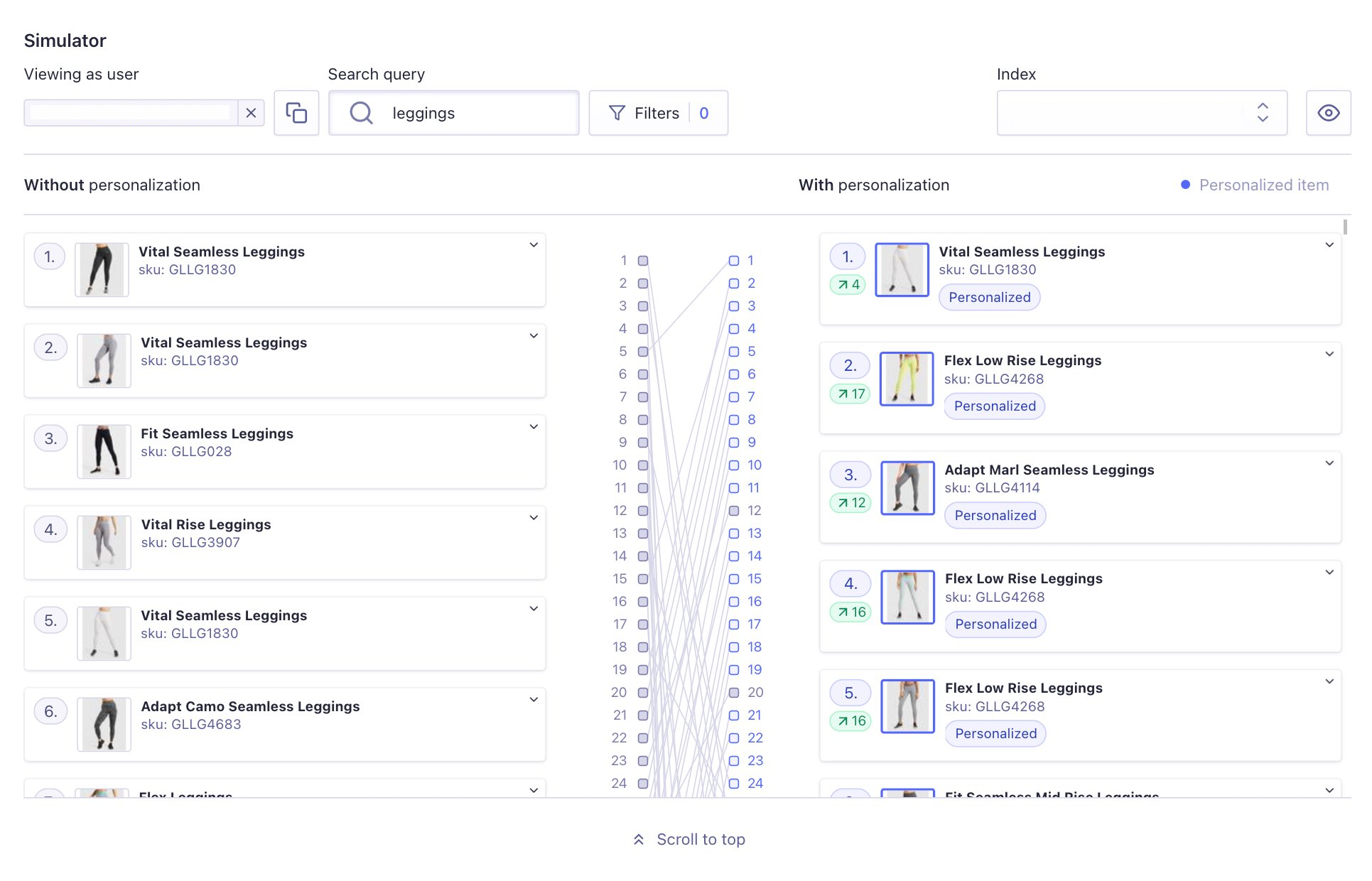Click Personalized badge on Adapt Marl result
This screenshot has height=881, width=1372.
pyautogui.click(x=995, y=516)
